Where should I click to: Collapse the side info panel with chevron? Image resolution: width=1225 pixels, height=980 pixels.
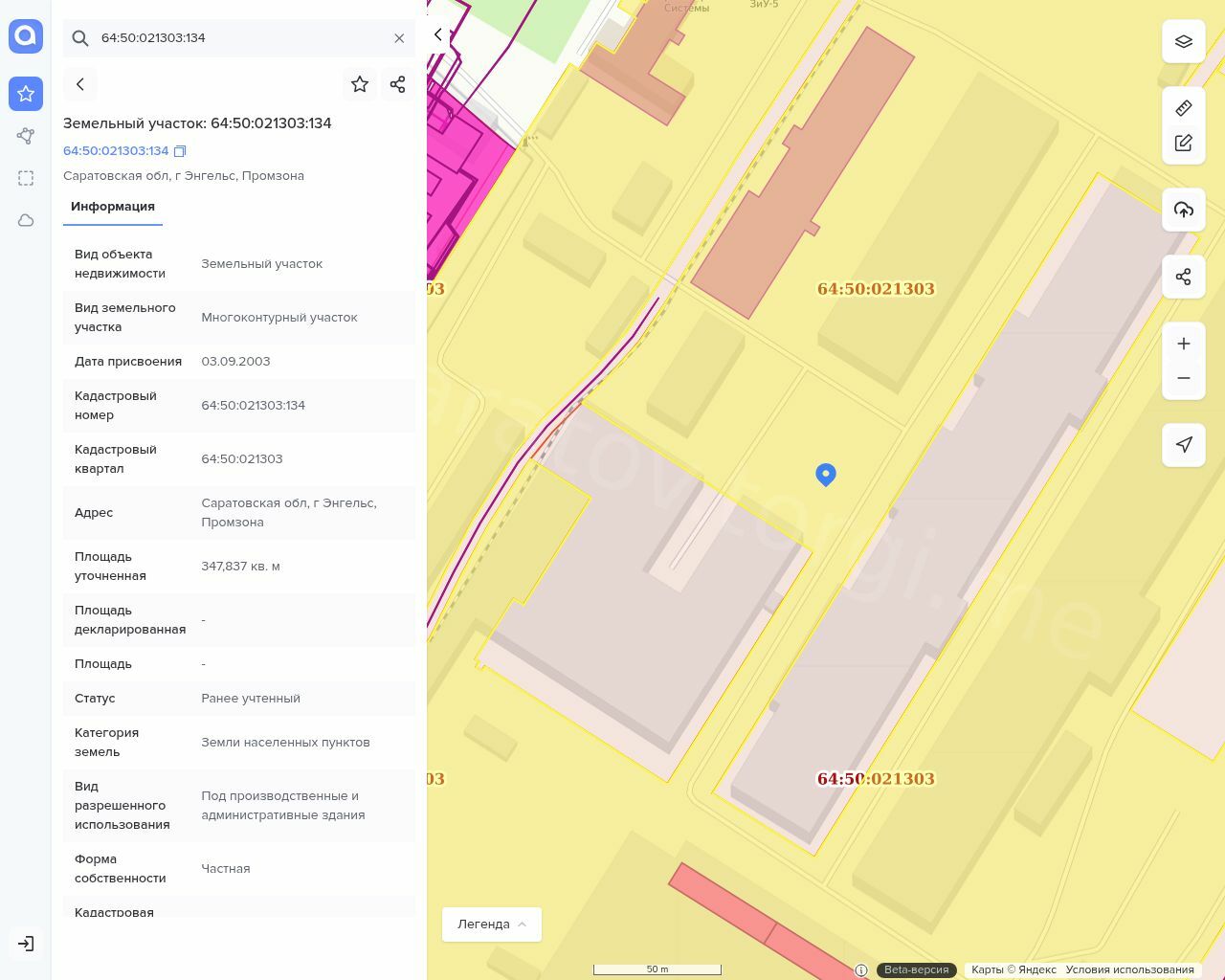click(x=438, y=34)
